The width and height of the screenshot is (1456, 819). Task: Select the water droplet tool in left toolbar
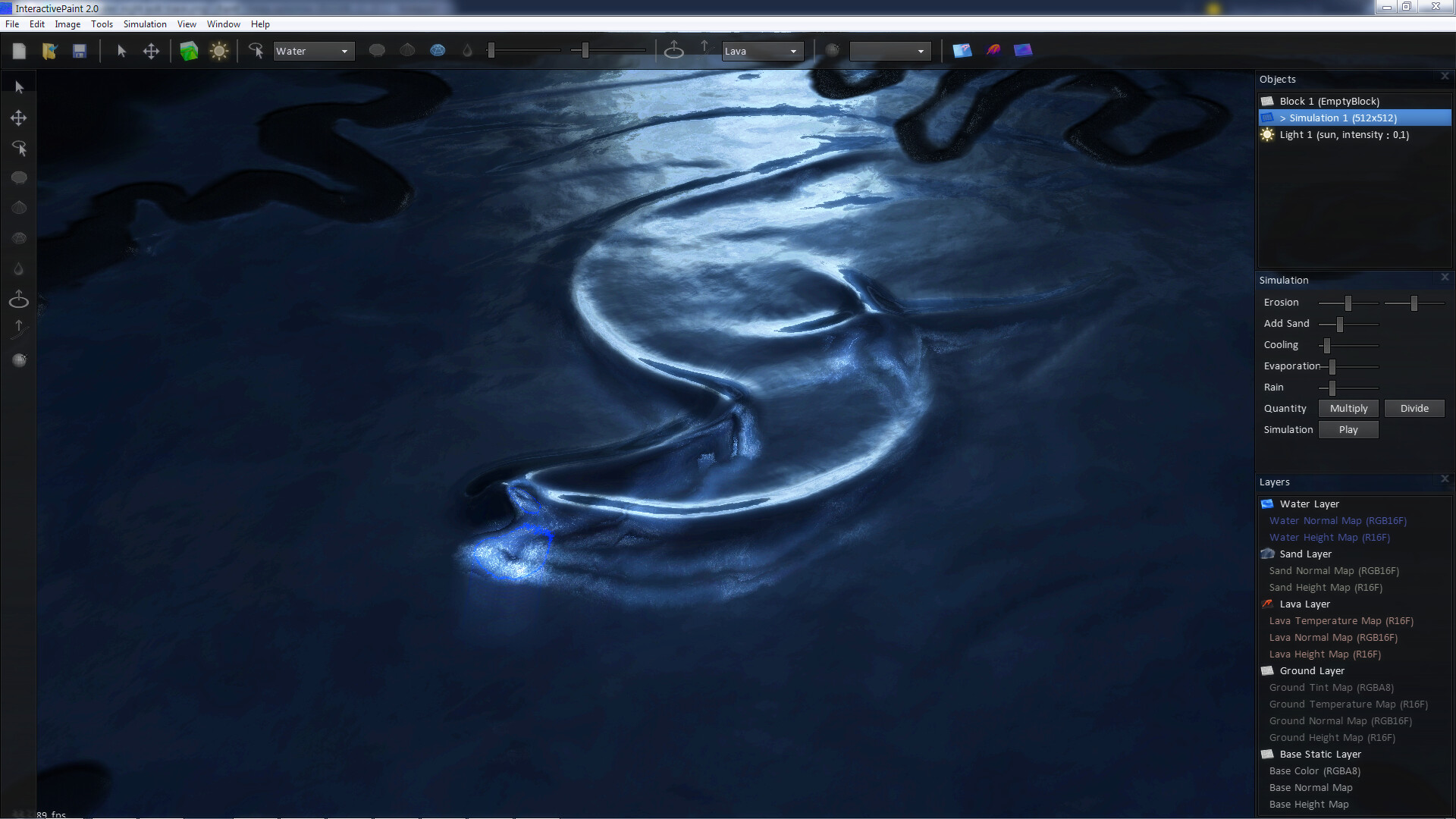pyautogui.click(x=18, y=268)
